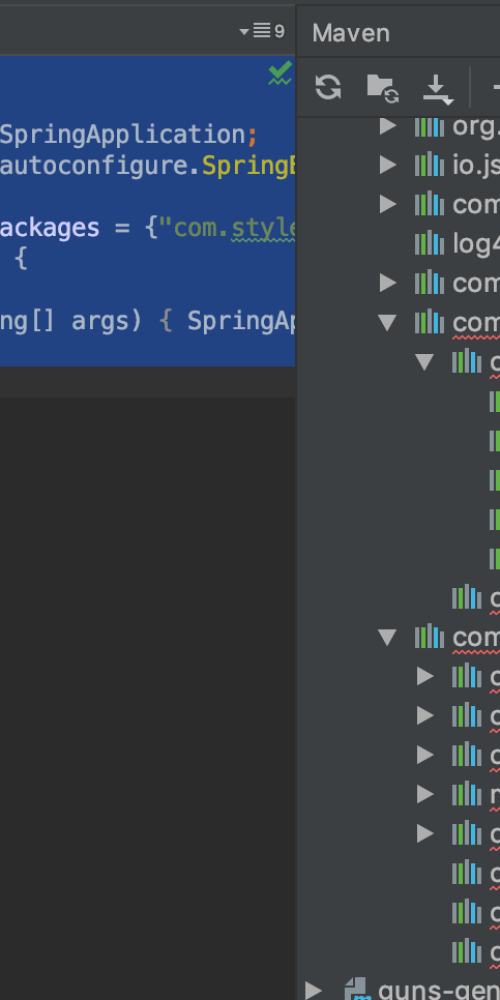Open the recent files list showing 9
Viewport: 500px width, 1000px height.
click(x=262, y=31)
